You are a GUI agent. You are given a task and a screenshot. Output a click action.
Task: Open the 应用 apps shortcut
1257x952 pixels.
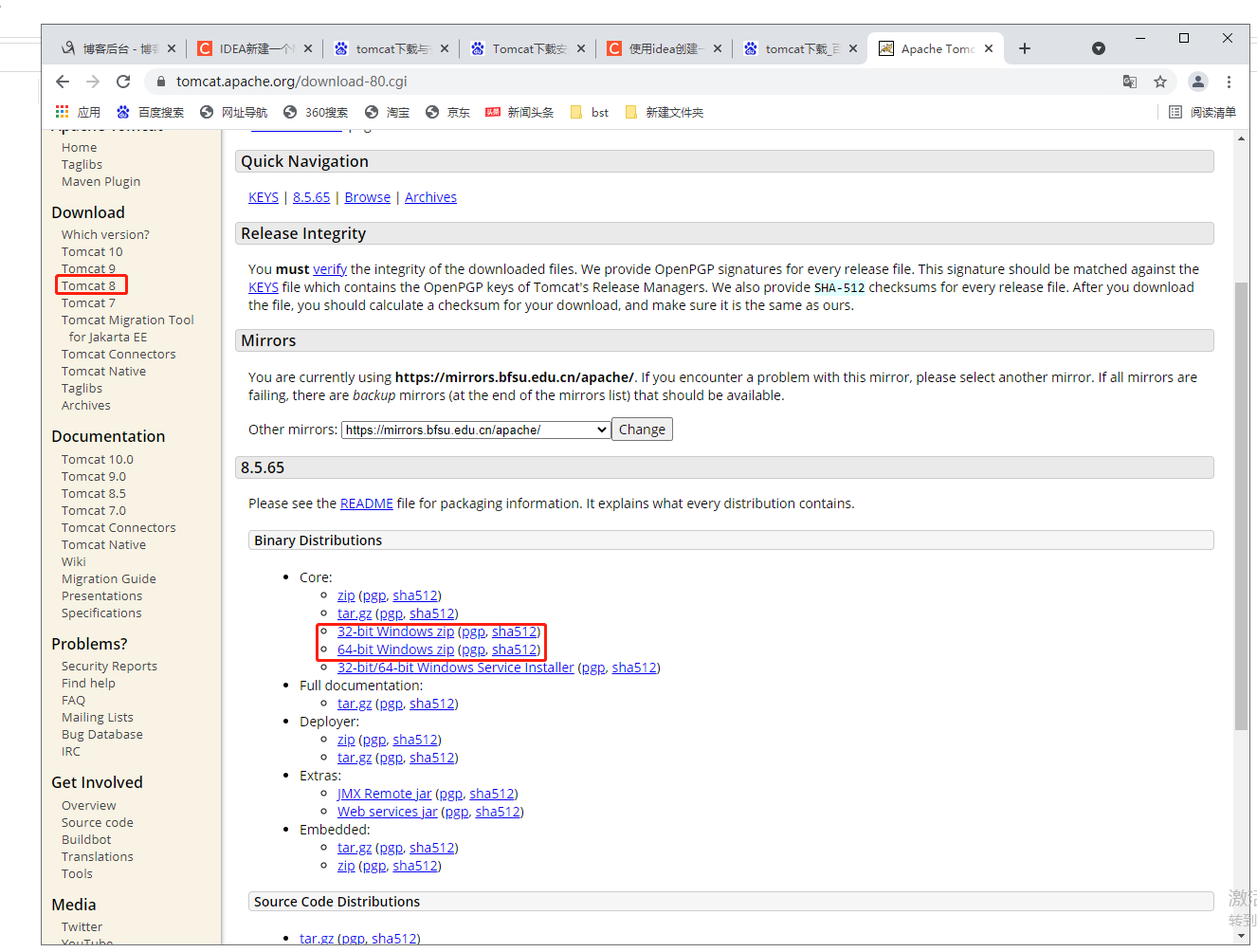click(78, 112)
